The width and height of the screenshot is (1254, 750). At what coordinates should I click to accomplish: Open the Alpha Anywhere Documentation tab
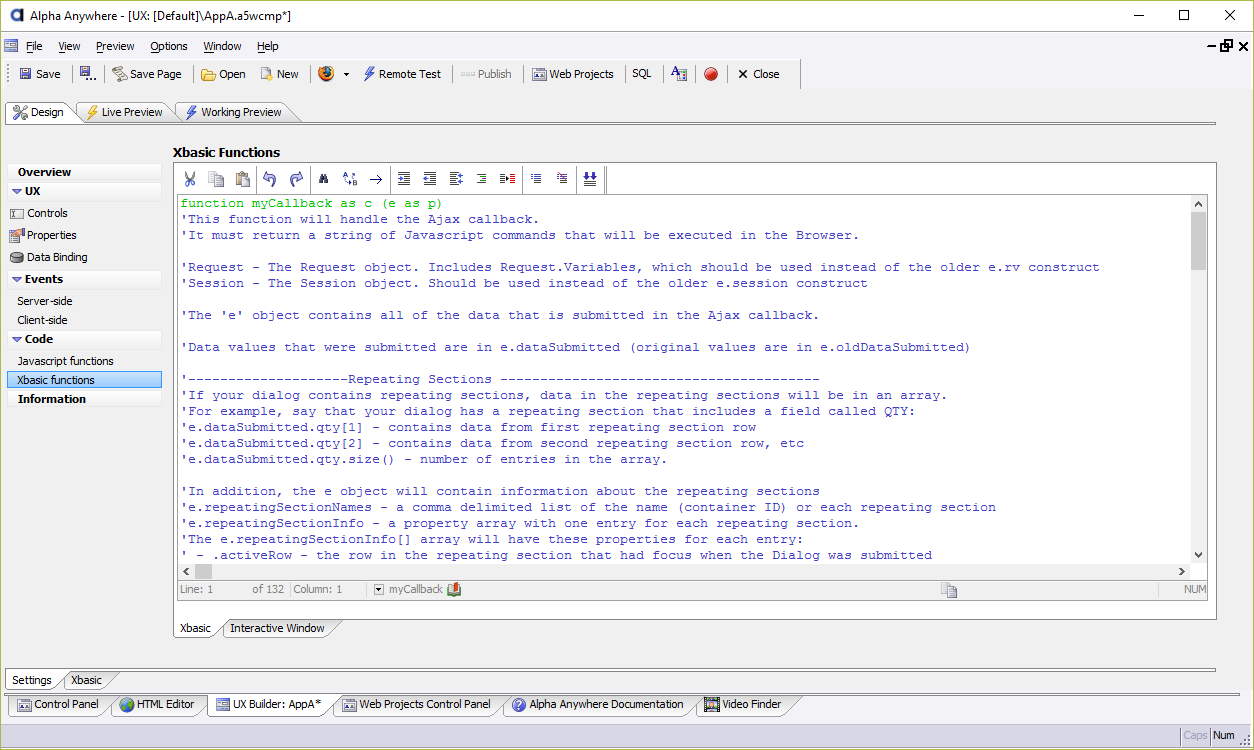[598, 704]
